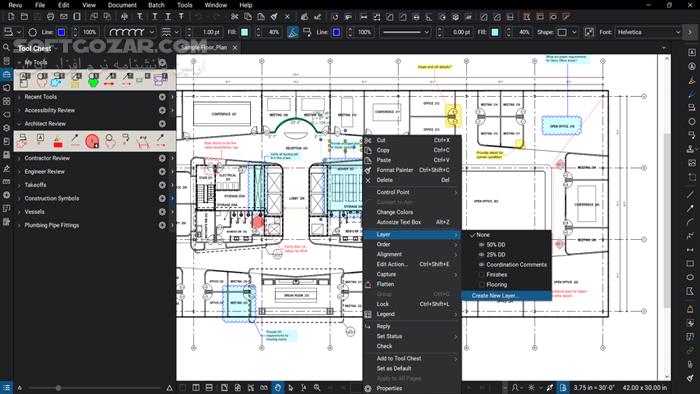Expand the Contractor Review tool set
700x394 pixels.
coord(19,158)
